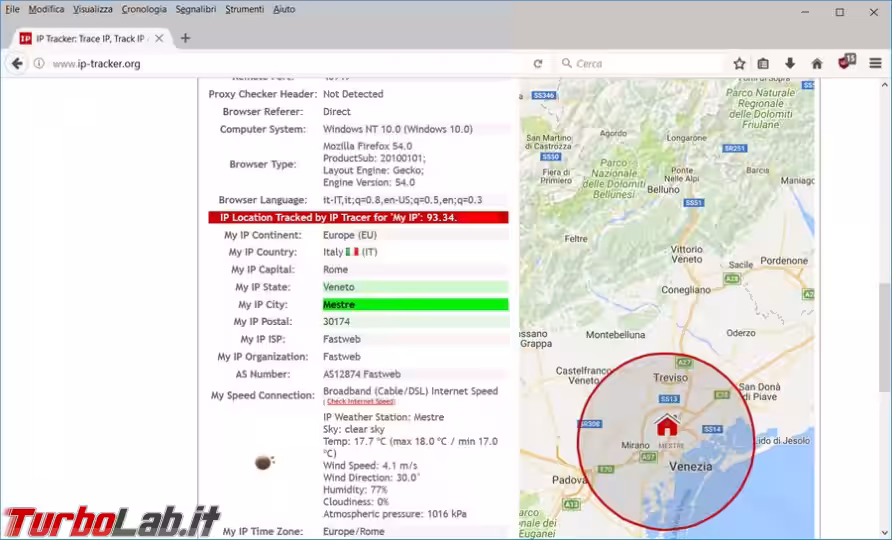Click Treviso label on the map
892x540 pixels.
[671, 377]
